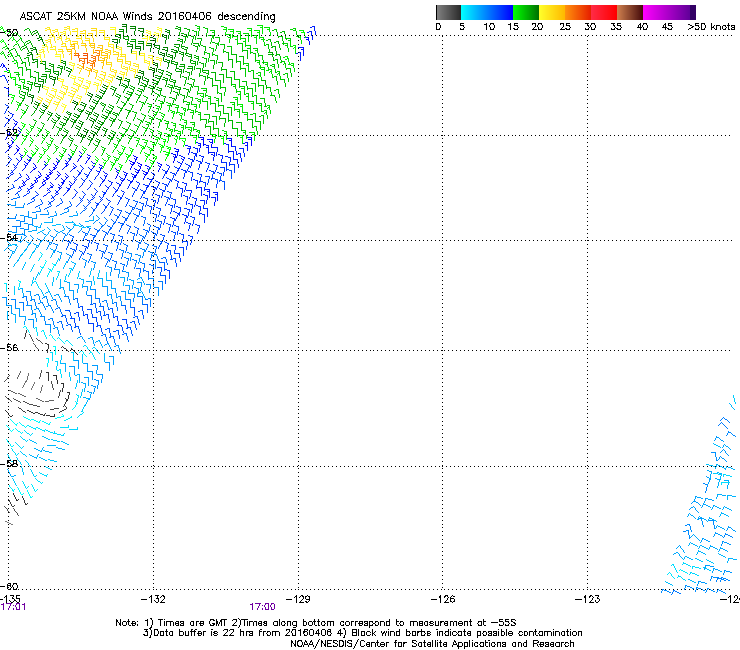The image size is (740, 650).
Task: Click the NOAA/NESDIS credit line
Action: 432,644
